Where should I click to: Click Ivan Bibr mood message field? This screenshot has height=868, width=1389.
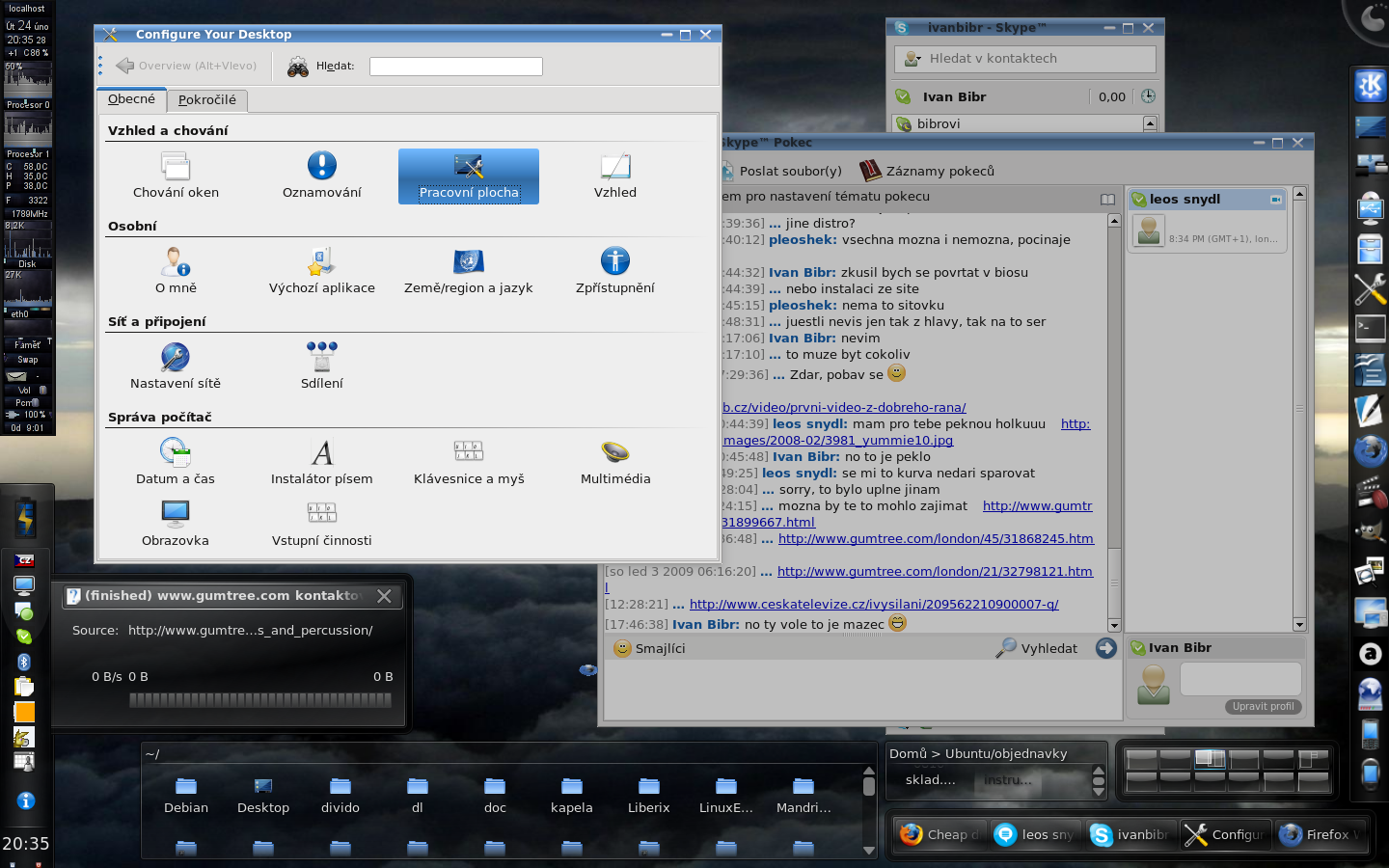pyautogui.click(x=1240, y=678)
